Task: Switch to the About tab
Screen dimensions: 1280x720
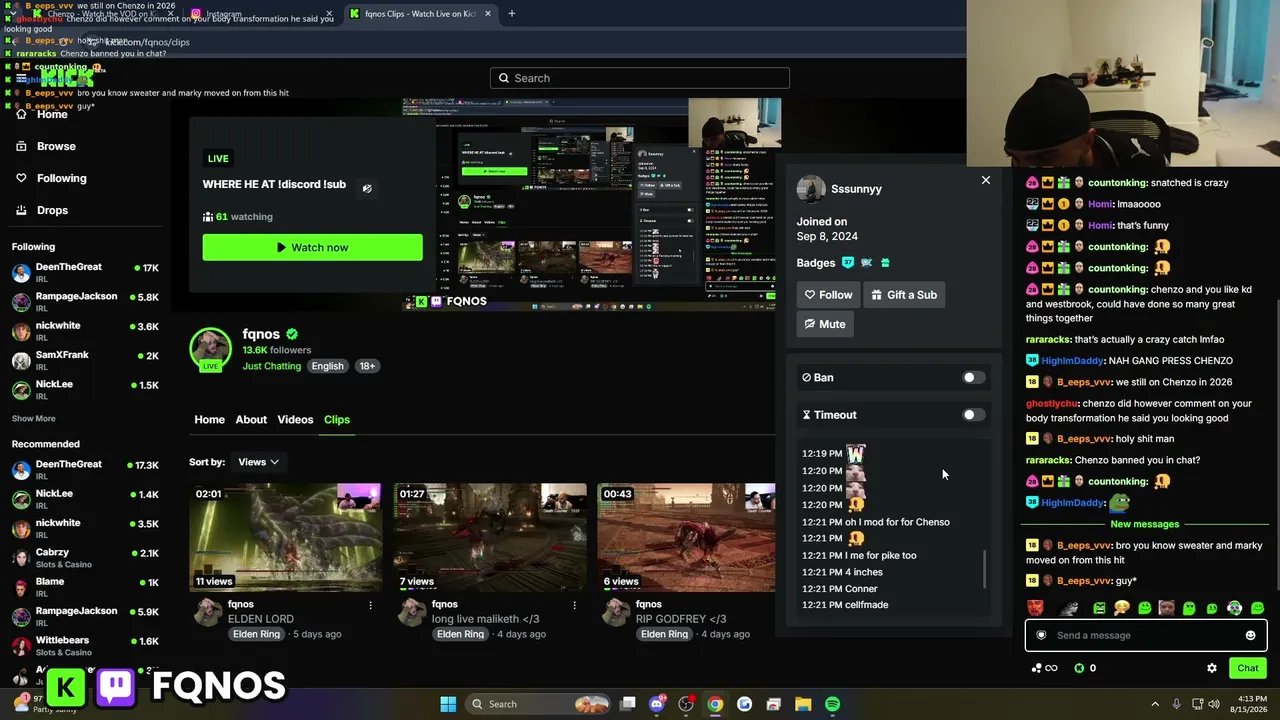Action: [251, 419]
